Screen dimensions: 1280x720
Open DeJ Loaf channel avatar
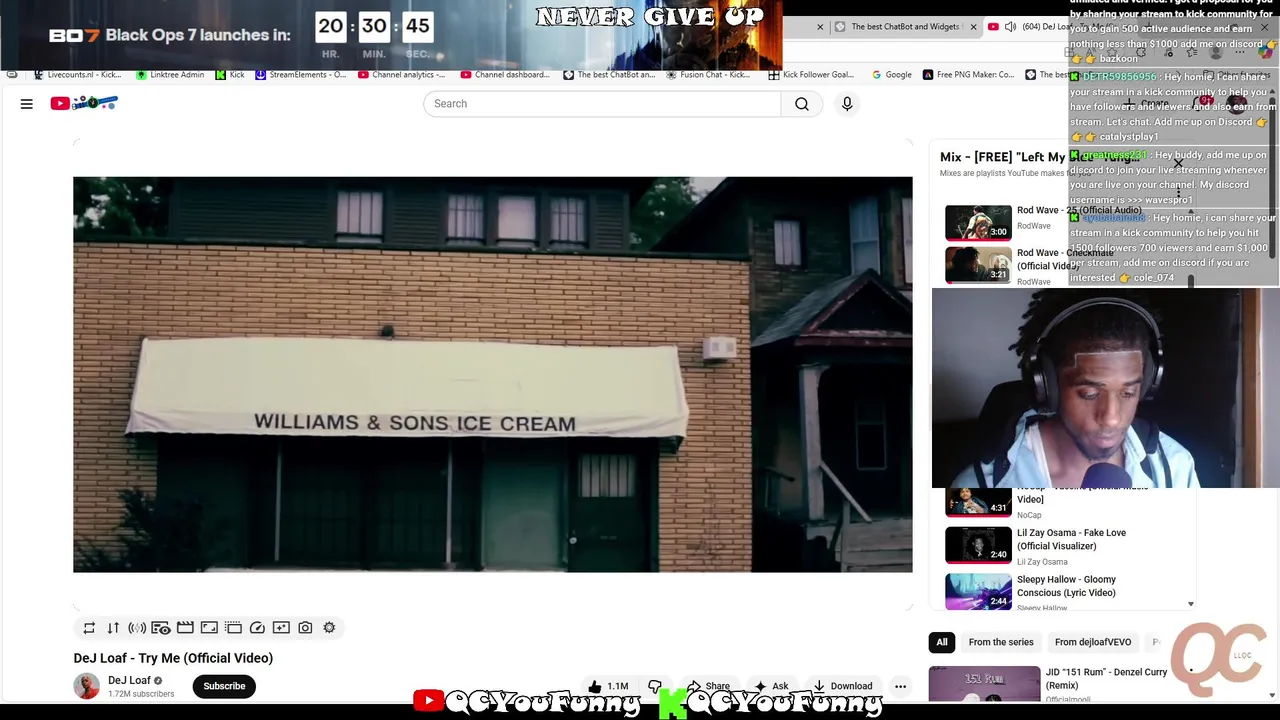(87, 686)
